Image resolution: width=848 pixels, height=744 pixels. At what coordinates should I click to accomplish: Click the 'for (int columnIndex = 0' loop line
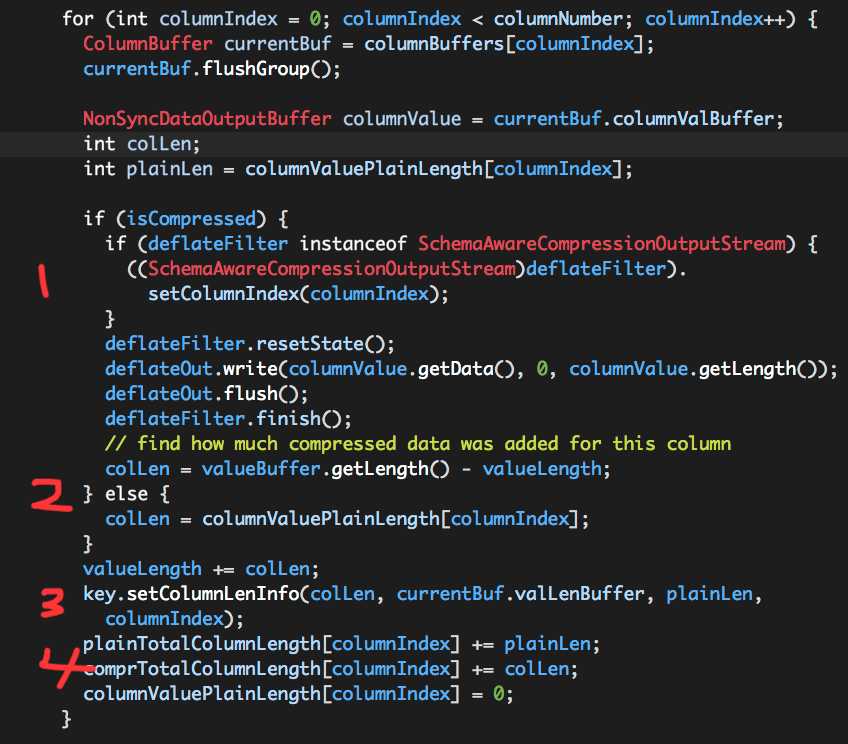440,19
